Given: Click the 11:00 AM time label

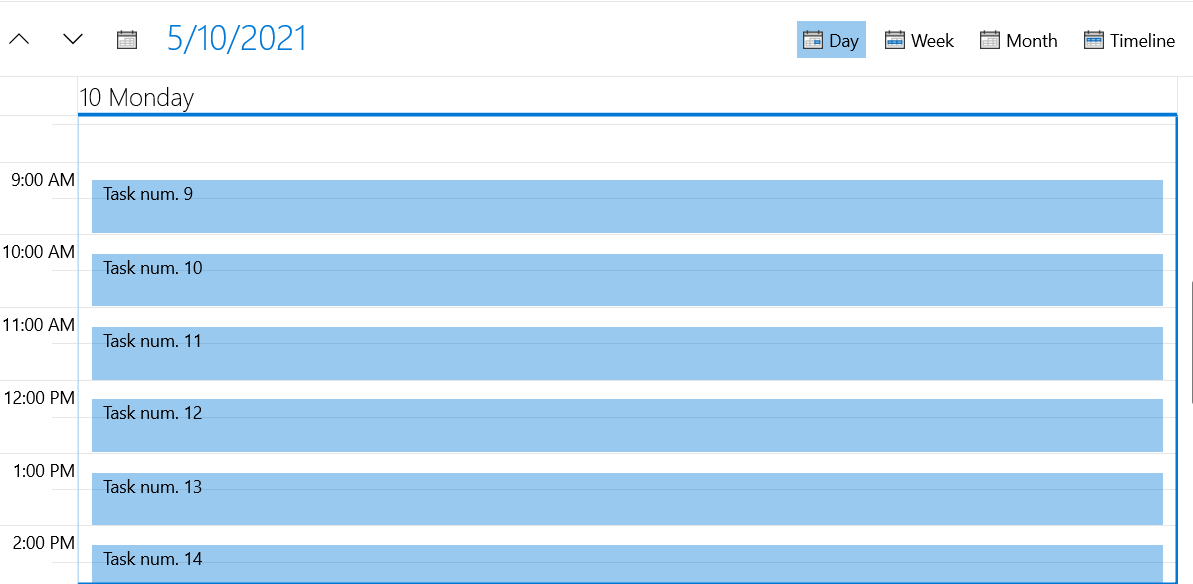Looking at the screenshot, I should tap(39, 324).
